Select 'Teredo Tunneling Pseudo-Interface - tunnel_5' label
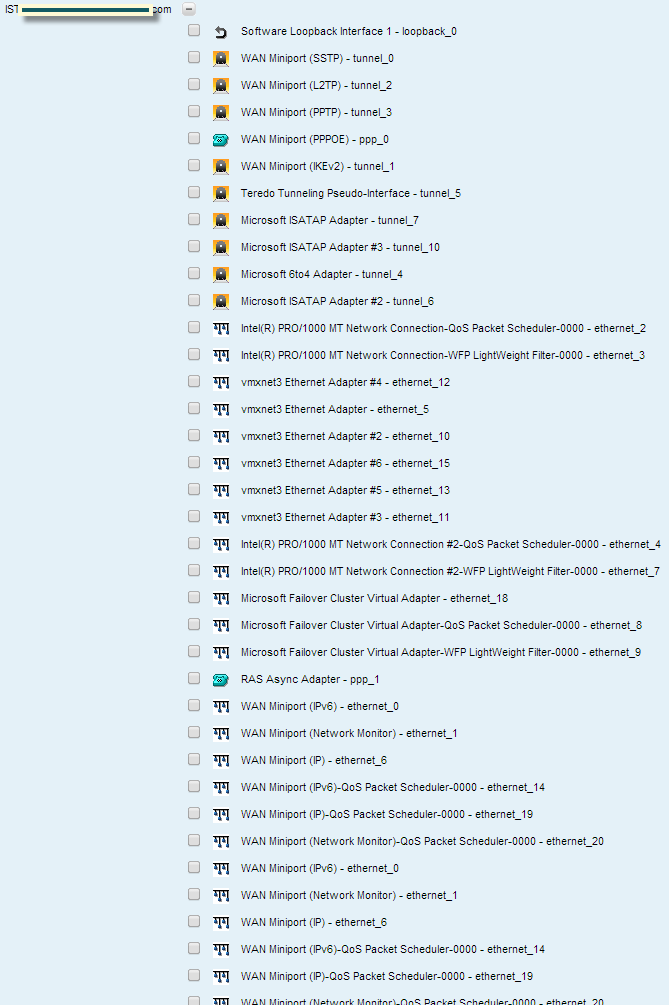669x1005 pixels. coord(351,193)
